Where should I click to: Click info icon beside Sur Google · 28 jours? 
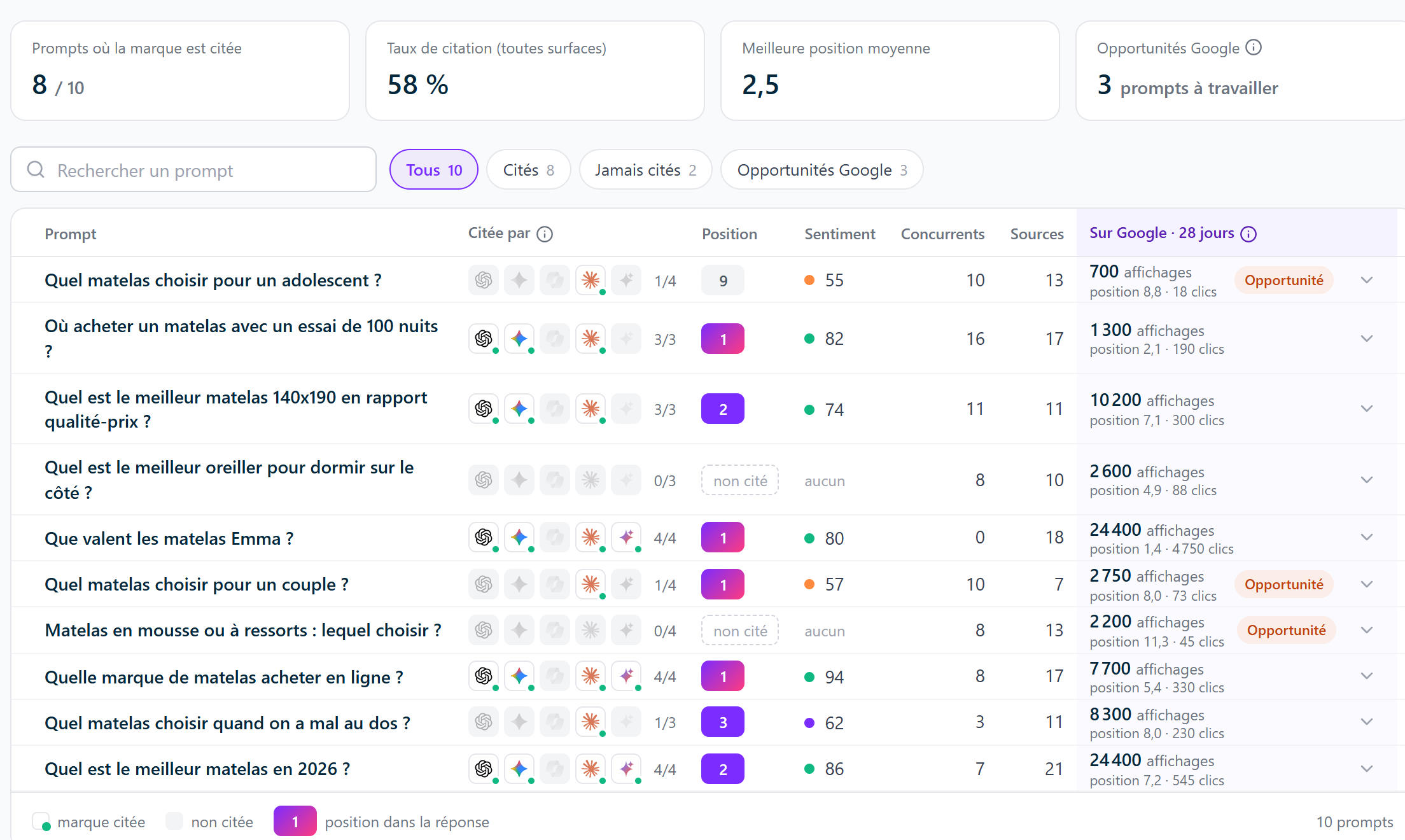1248,234
